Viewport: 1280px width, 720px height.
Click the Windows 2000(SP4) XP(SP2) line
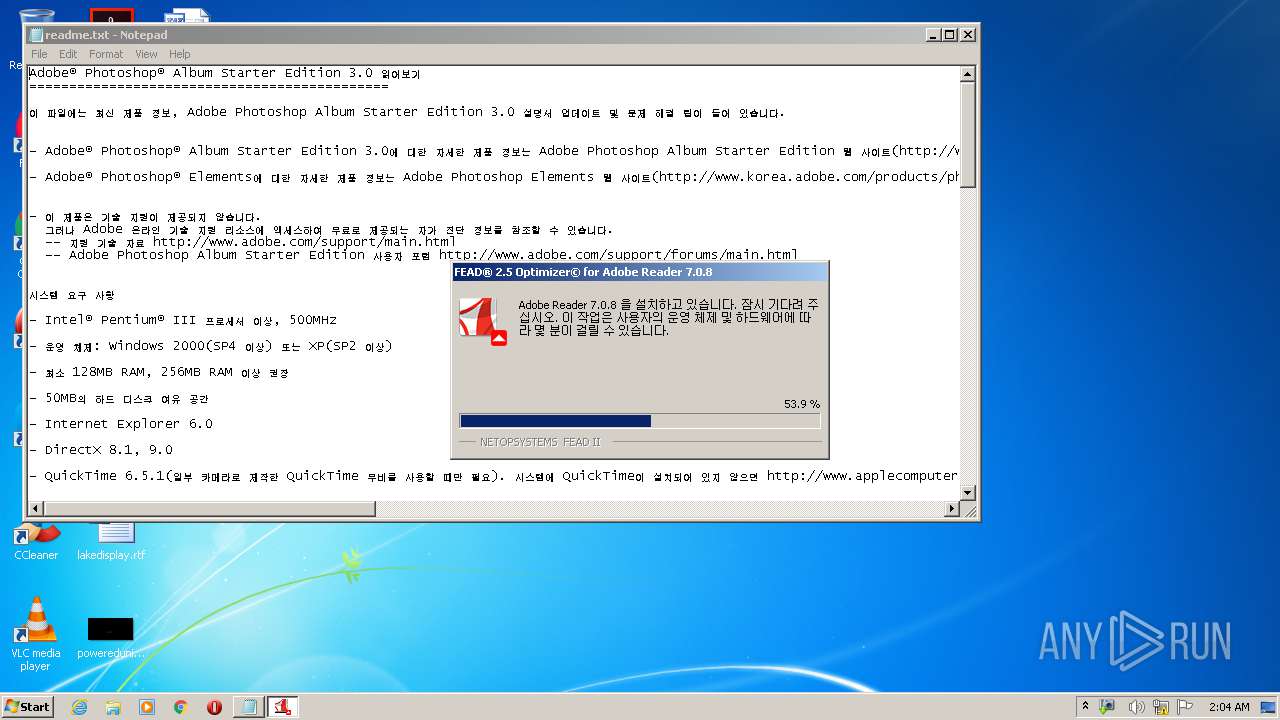[211, 346]
